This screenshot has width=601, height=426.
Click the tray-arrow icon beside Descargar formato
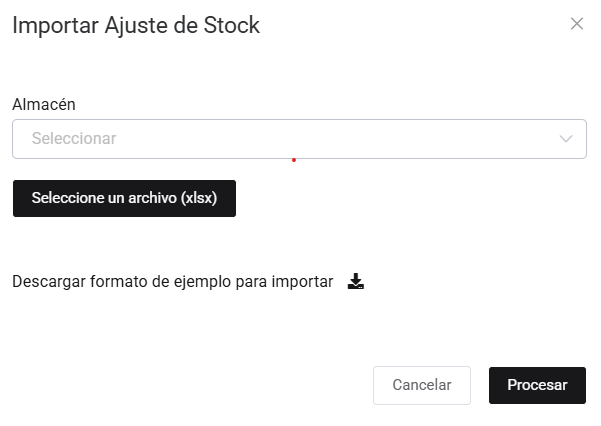coord(356,282)
